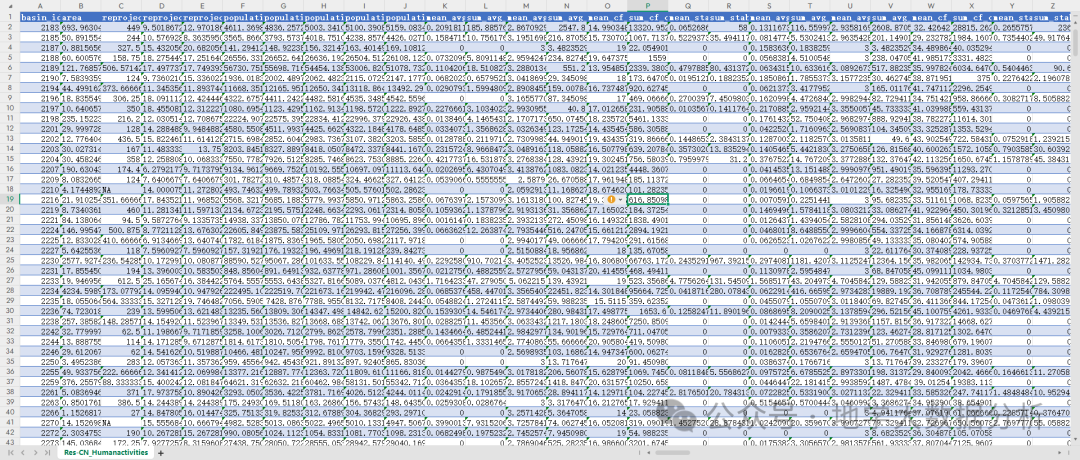Click the NA cell in row 18
This screenshot has width=1080, height=460.
121,189
